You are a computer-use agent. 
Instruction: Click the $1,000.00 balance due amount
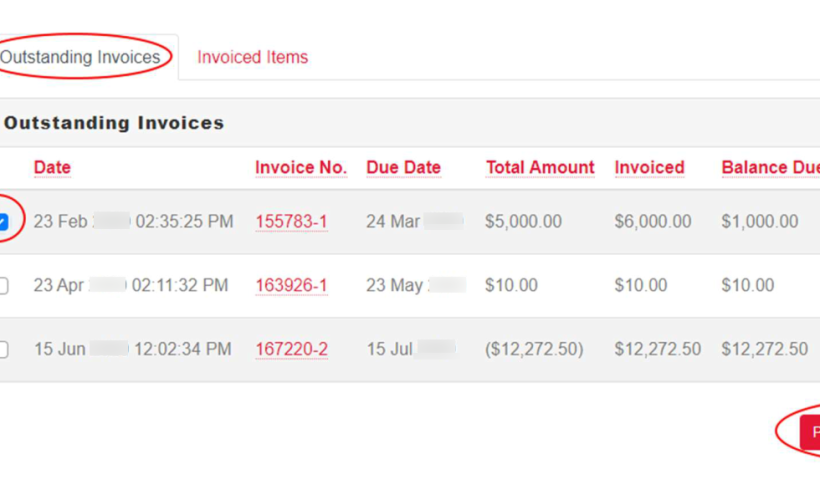[760, 222]
